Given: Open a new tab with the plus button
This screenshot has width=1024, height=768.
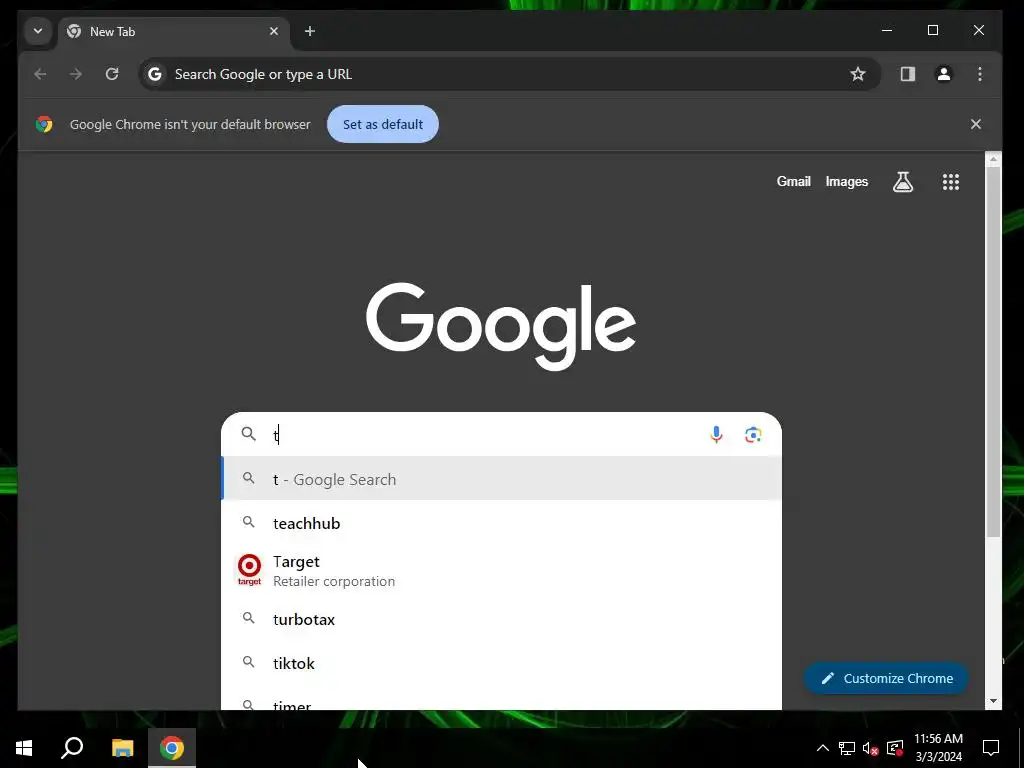Looking at the screenshot, I should click(310, 31).
